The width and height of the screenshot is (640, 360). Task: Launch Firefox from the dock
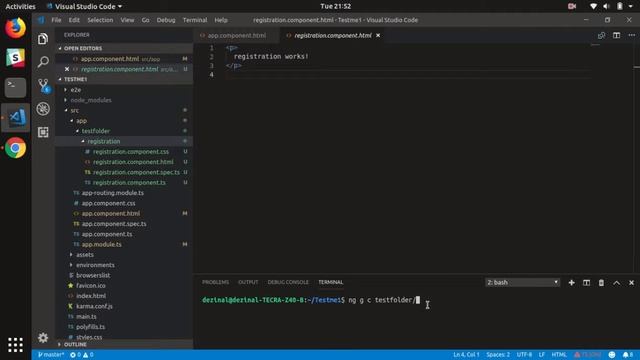click(16, 28)
